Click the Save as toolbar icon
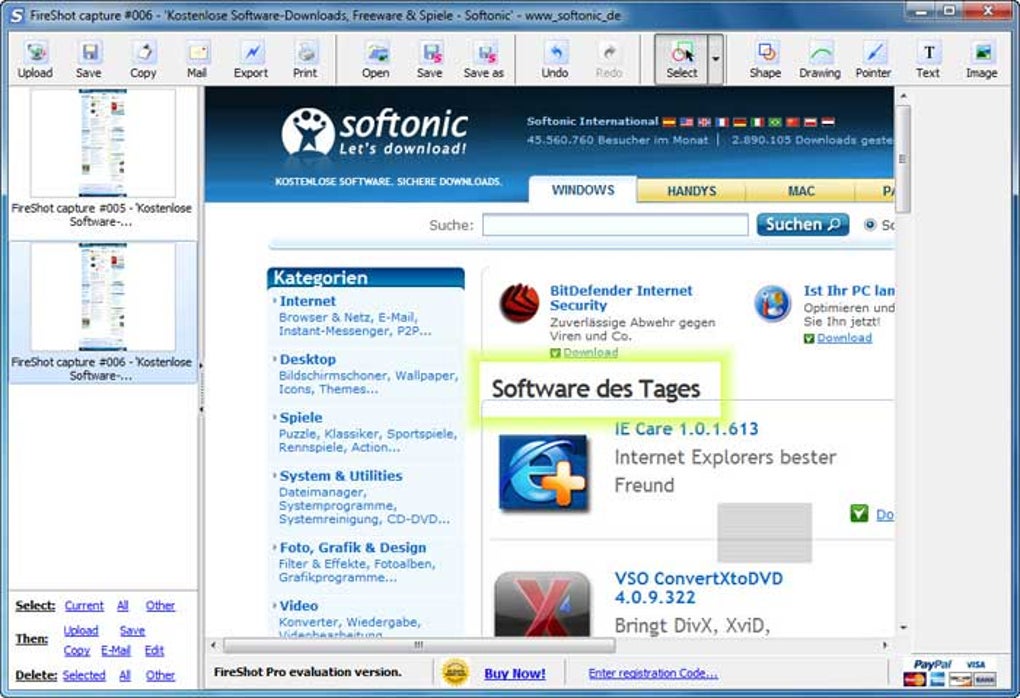 484,60
